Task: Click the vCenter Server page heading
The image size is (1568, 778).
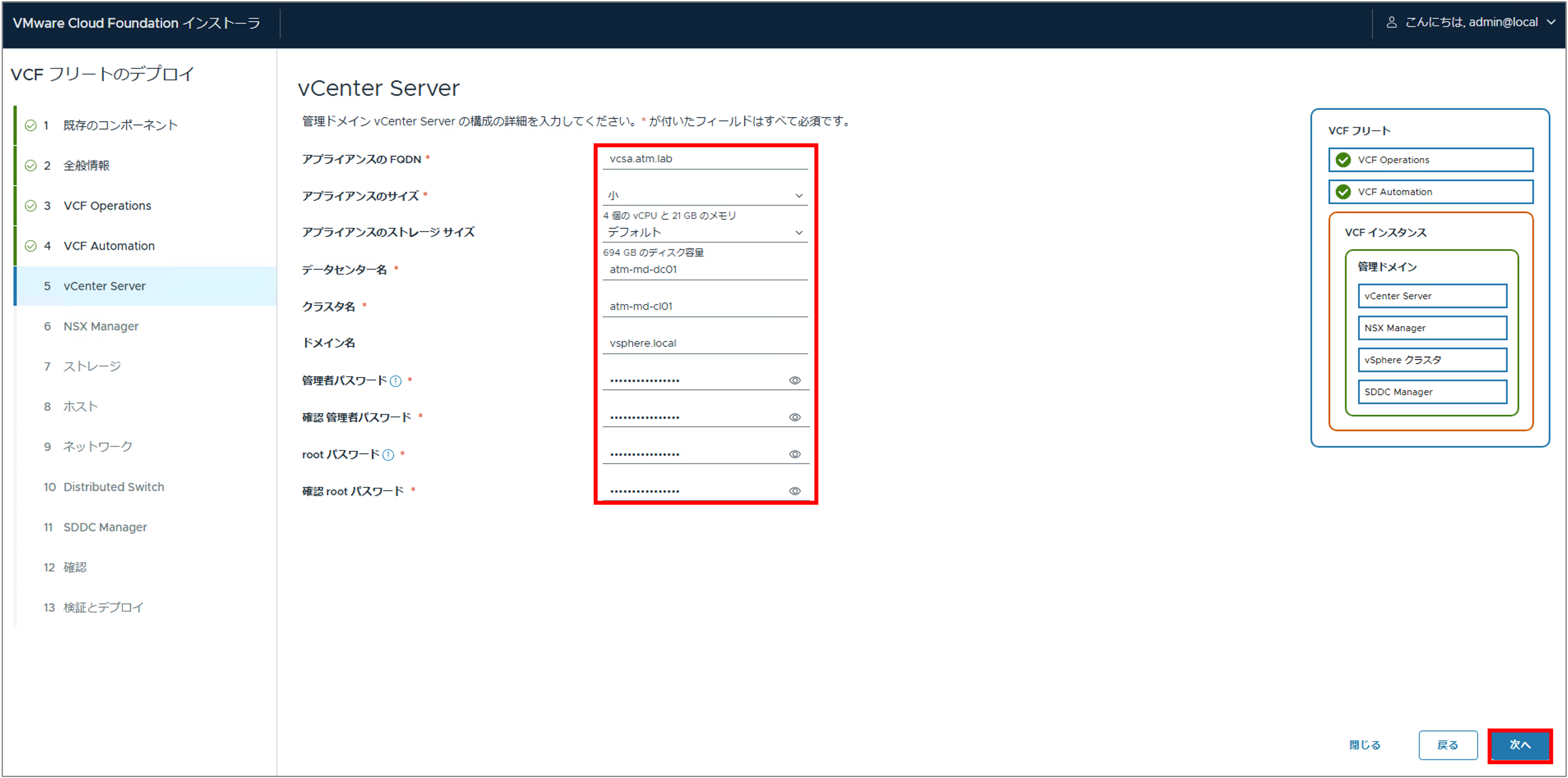Action: pyautogui.click(x=379, y=89)
